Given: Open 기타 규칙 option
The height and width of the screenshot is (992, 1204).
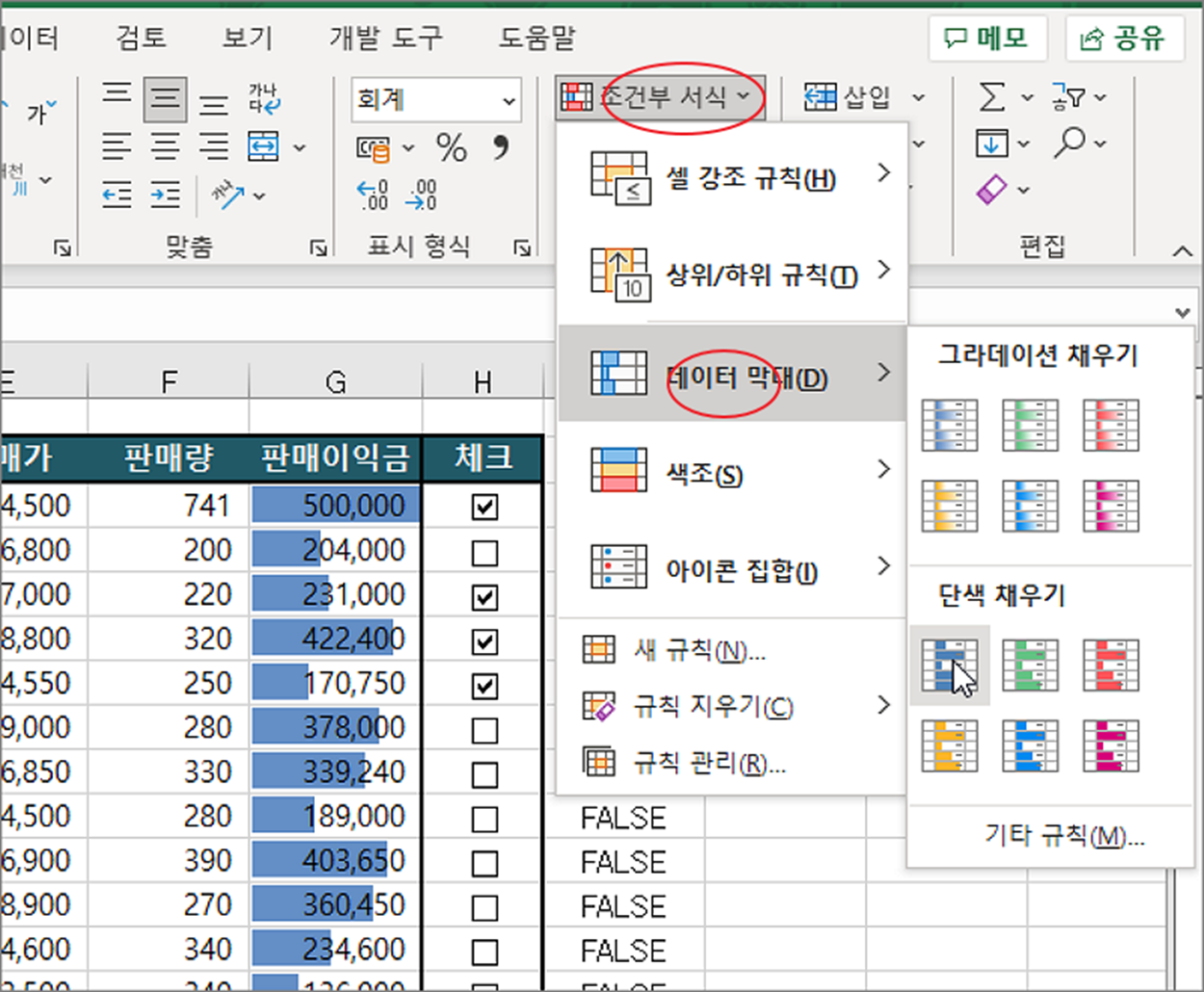Looking at the screenshot, I should (1064, 834).
